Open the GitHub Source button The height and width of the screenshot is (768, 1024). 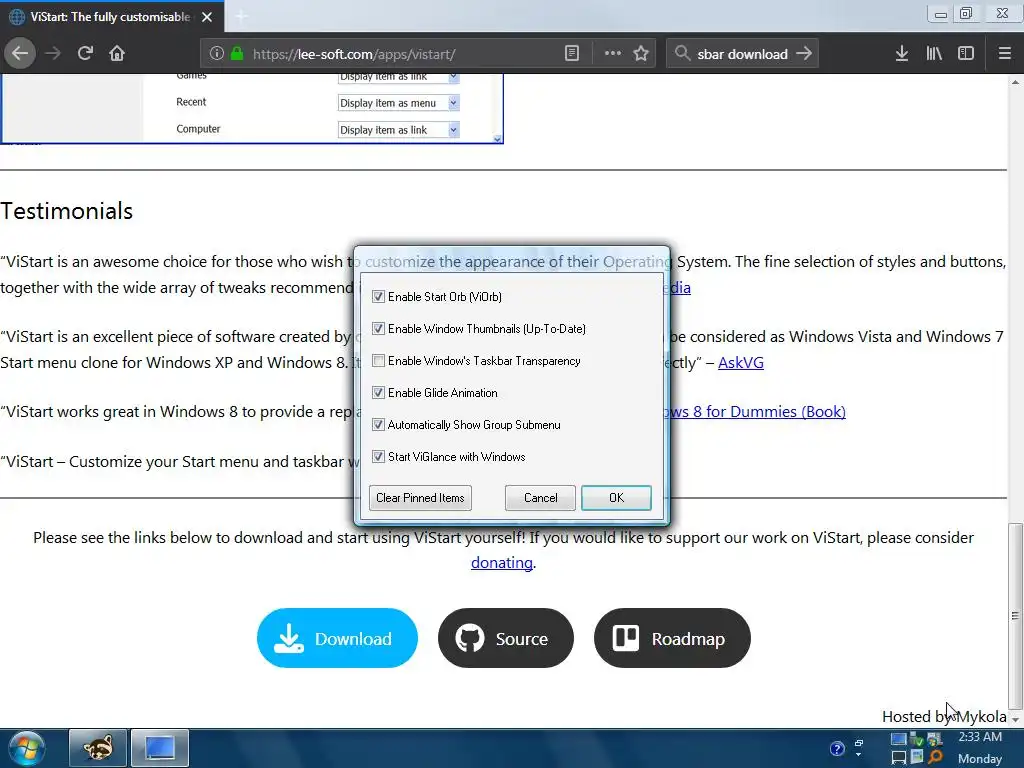point(505,638)
